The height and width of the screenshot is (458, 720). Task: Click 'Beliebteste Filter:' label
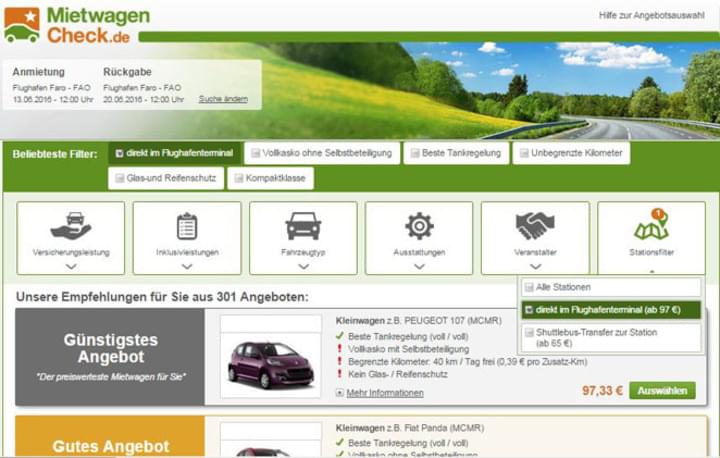pos(55,154)
